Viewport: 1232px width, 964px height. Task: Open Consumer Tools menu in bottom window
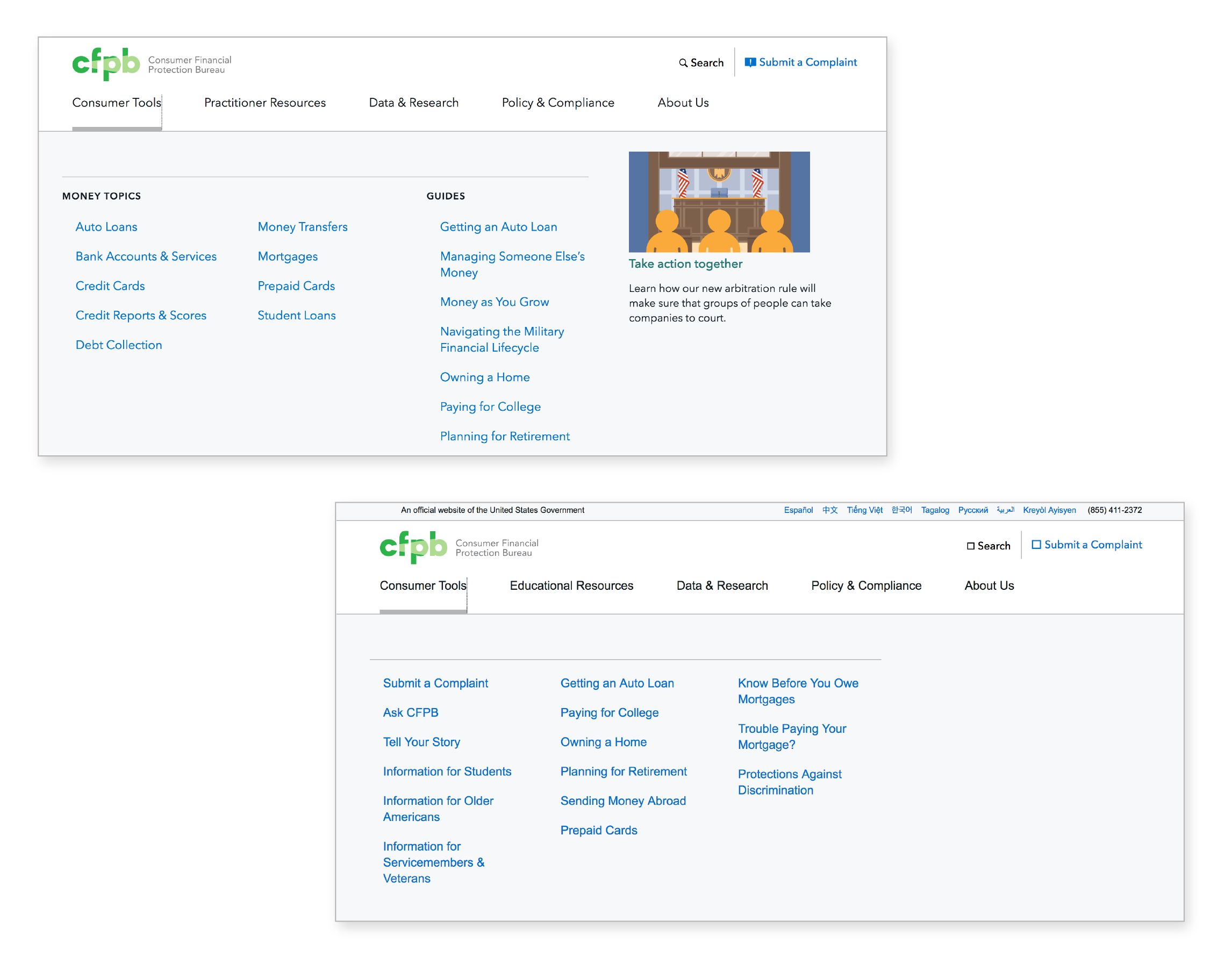pyautogui.click(x=422, y=585)
